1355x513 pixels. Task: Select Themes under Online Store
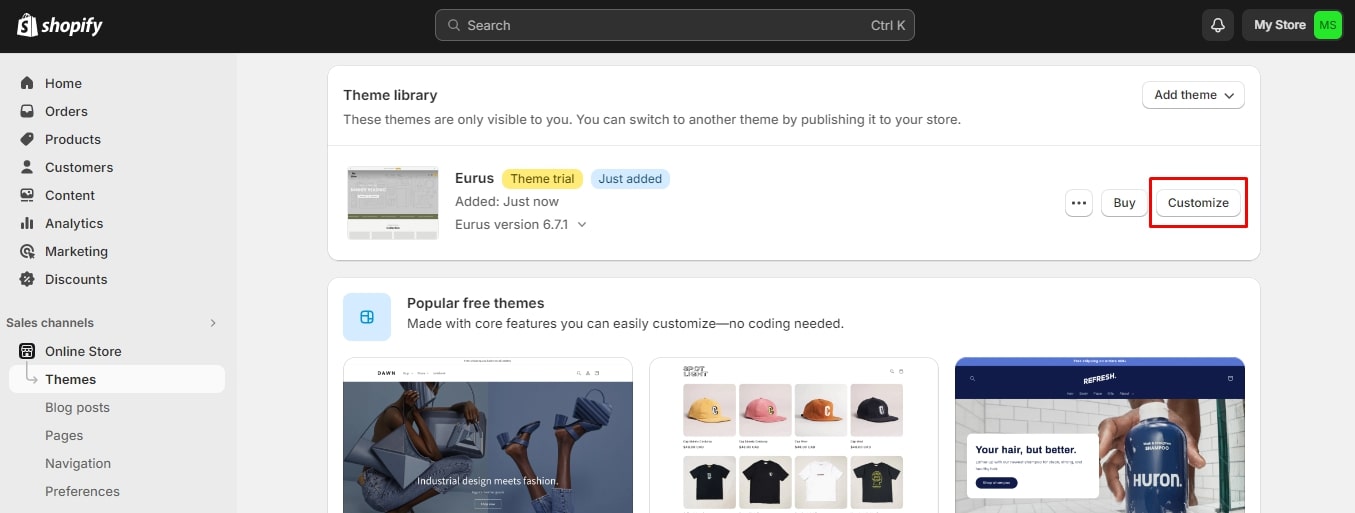[117, 379]
